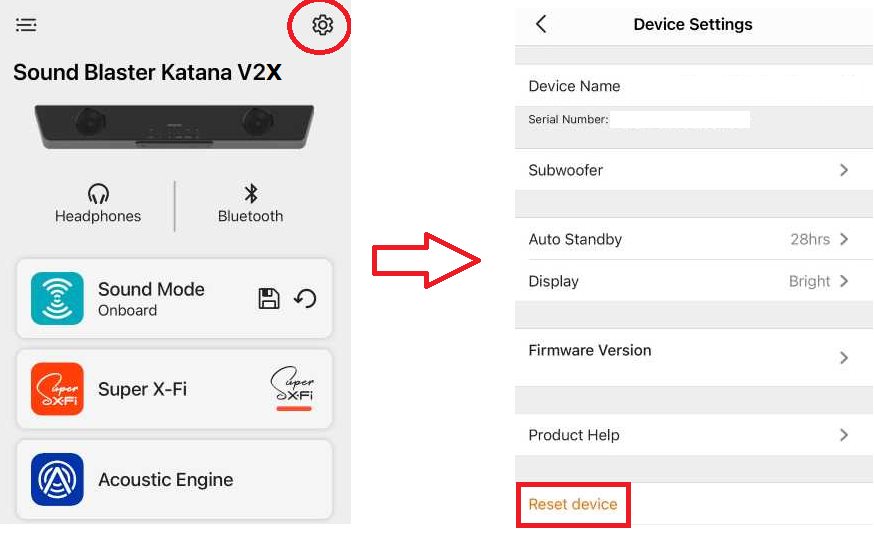The image size is (874, 535).
Task: Tap the Katana soundbar image
Action: [x=175, y=127]
